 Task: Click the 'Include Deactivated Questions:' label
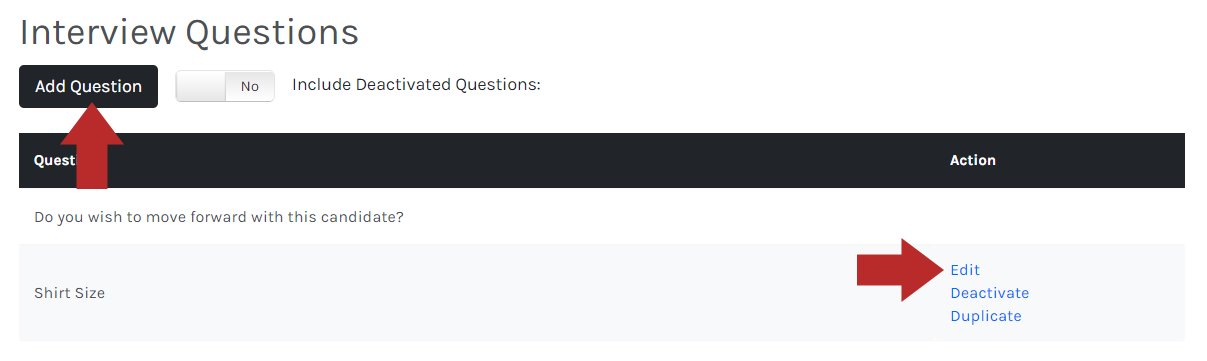[x=416, y=85]
